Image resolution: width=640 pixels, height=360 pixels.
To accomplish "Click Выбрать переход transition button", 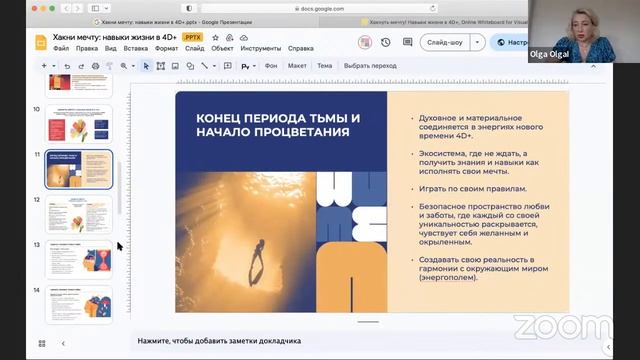I will tap(370, 66).
